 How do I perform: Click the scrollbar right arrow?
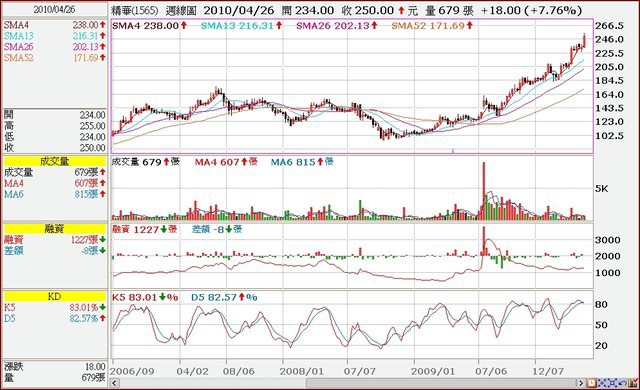pyautogui.click(x=581, y=383)
